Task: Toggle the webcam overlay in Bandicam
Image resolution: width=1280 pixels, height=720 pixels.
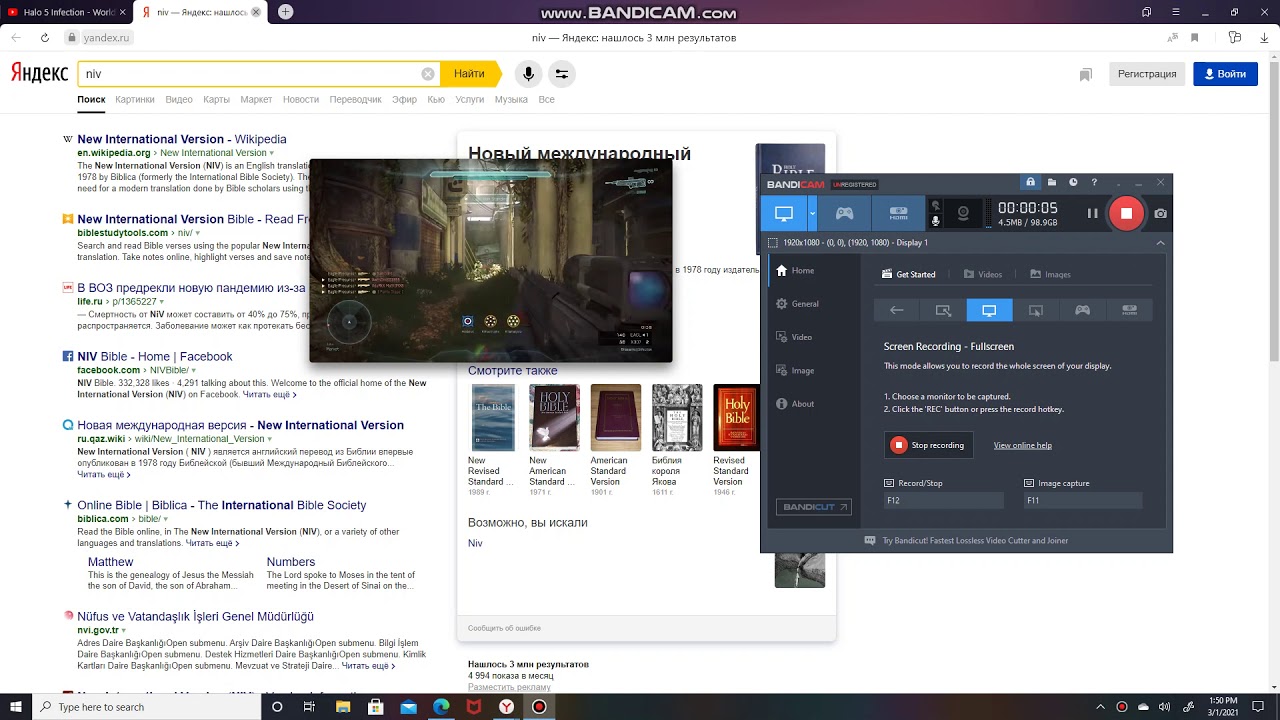Action: coord(963,213)
